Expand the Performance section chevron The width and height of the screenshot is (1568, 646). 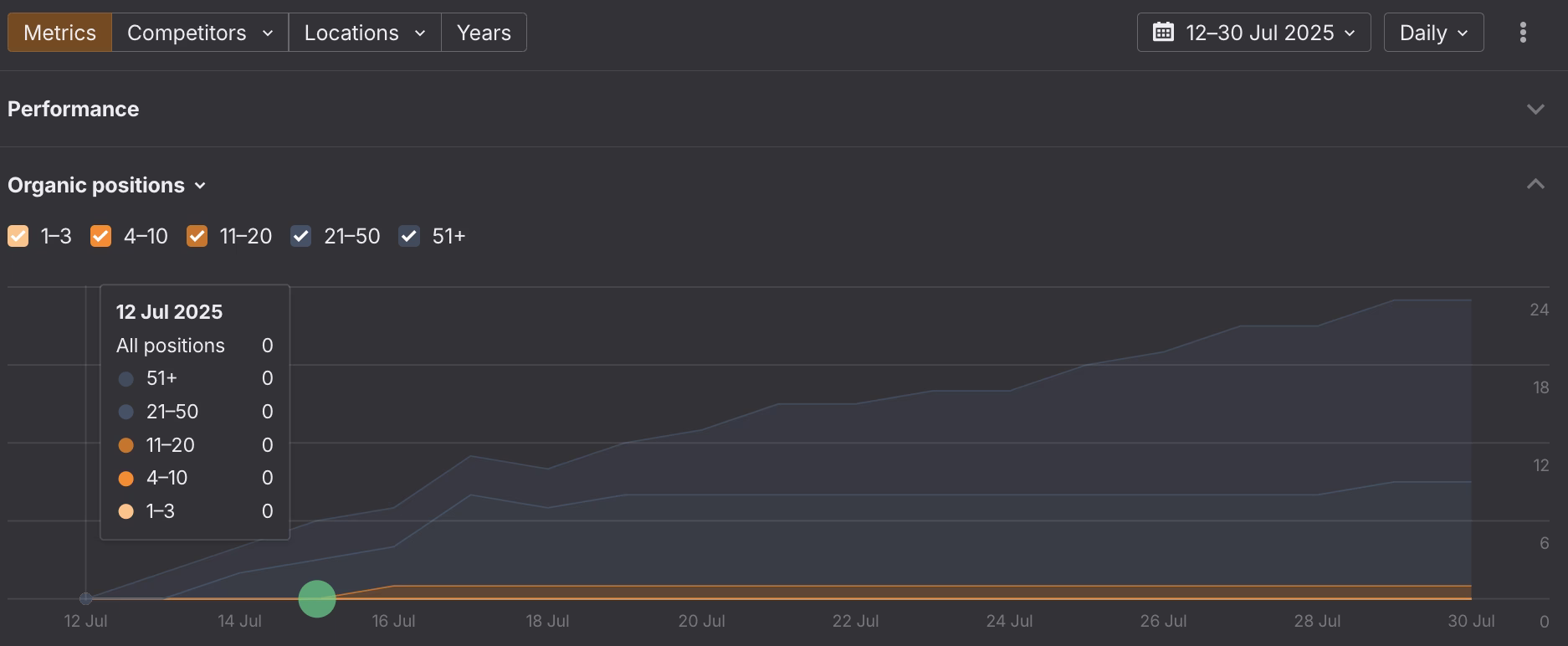[x=1535, y=110]
